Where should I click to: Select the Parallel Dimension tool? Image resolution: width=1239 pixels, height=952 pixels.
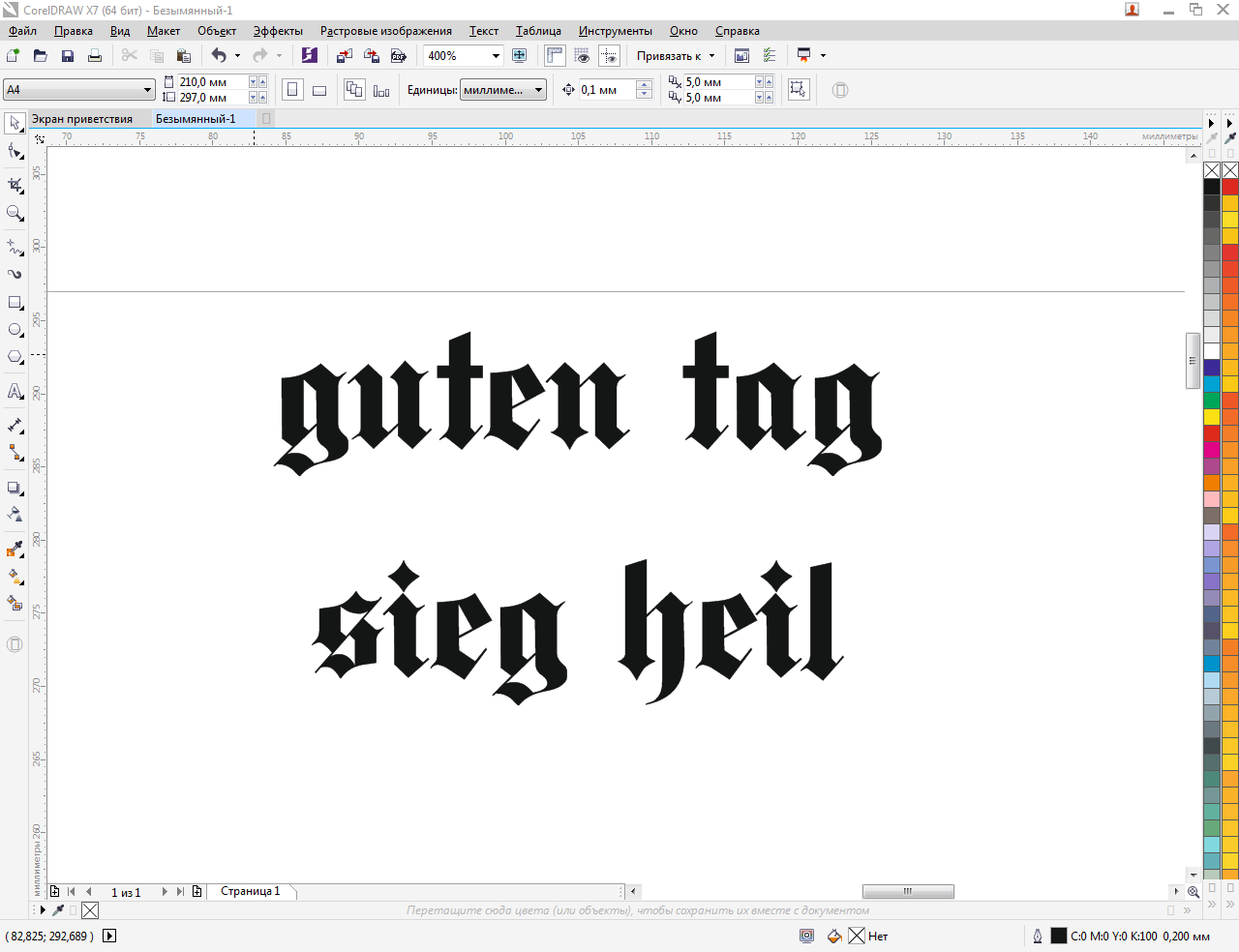coord(15,425)
